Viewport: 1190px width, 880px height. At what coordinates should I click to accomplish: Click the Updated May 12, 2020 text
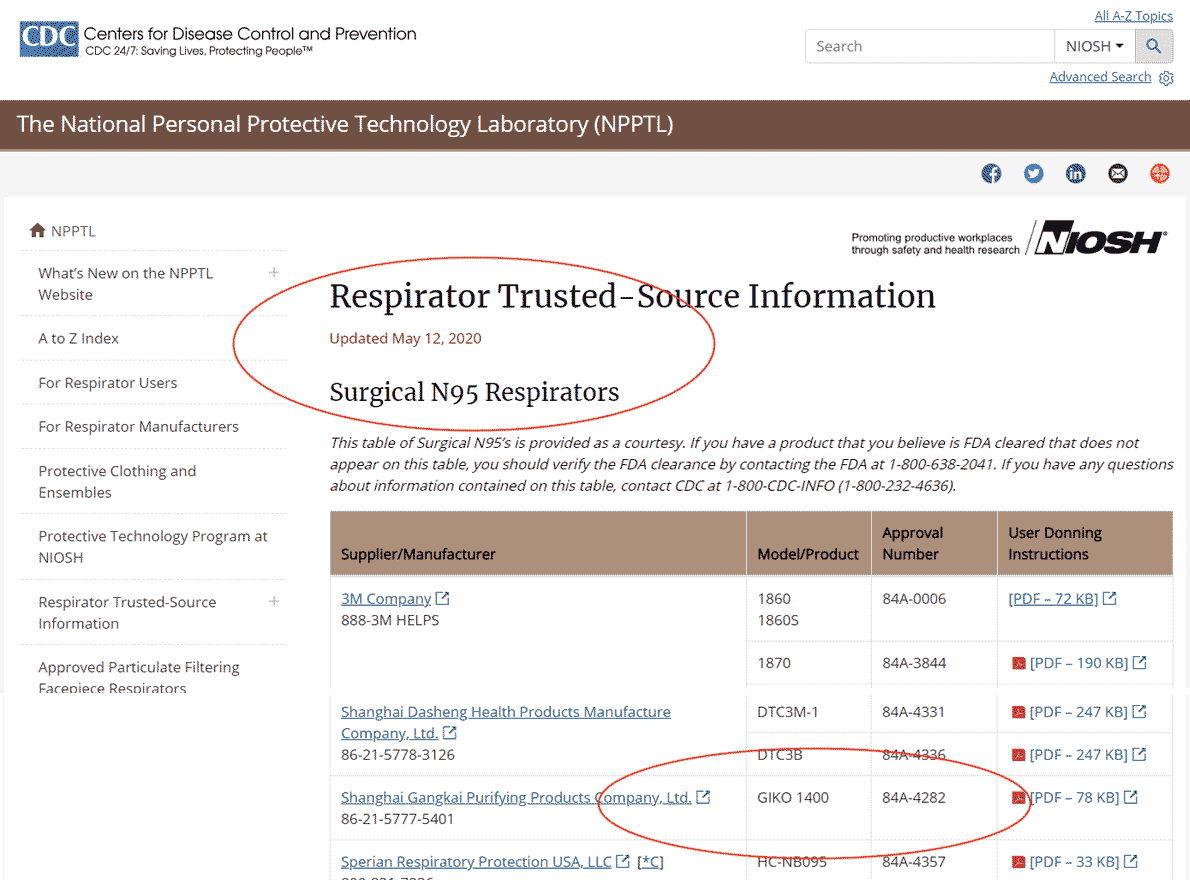pyautogui.click(x=405, y=338)
